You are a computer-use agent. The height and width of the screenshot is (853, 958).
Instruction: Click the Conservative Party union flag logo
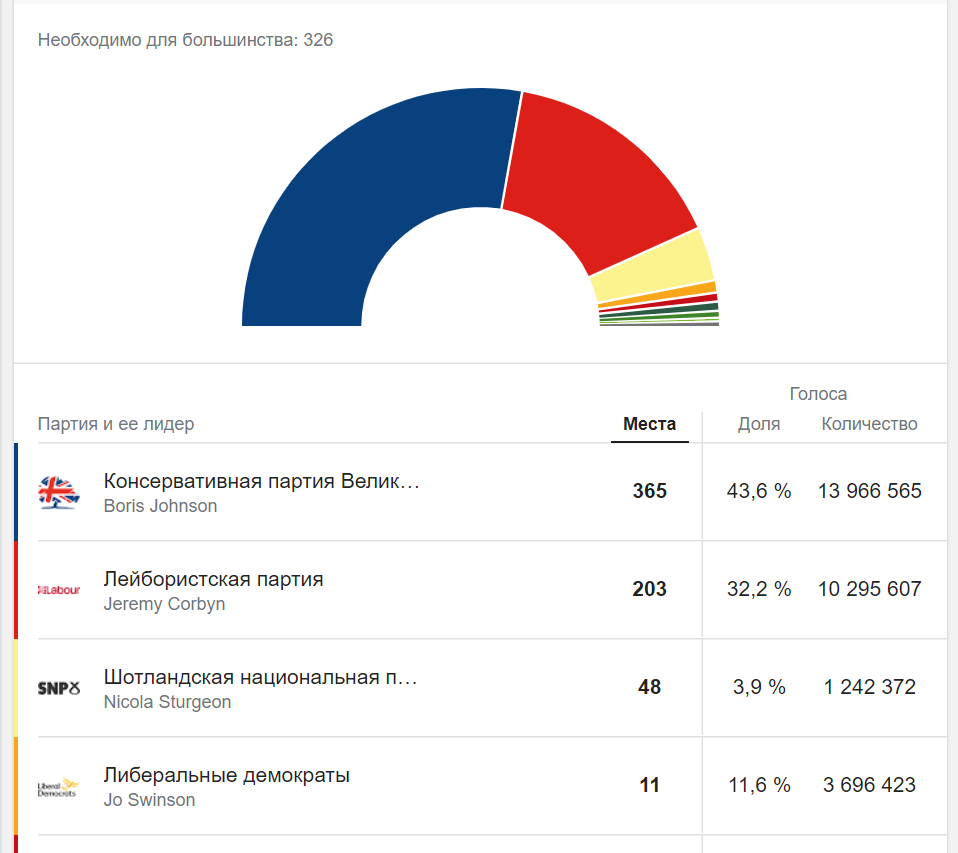pyautogui.click(x=58, y=492)
